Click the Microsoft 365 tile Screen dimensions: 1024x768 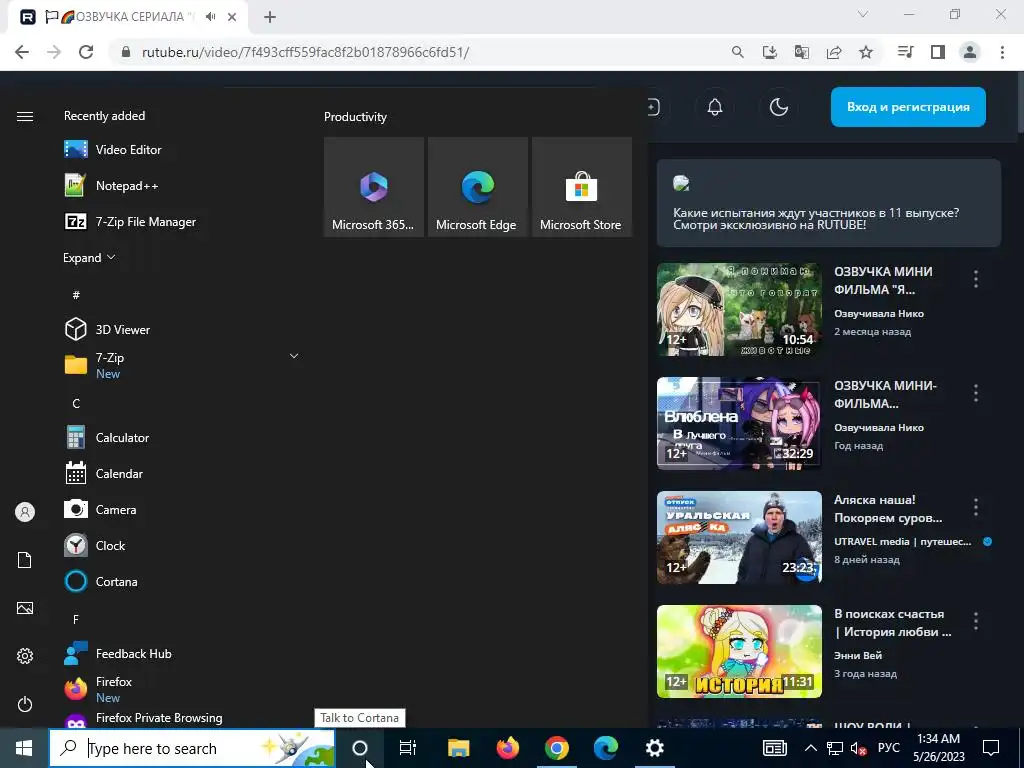pyautogui.click(x=374, y=187)
